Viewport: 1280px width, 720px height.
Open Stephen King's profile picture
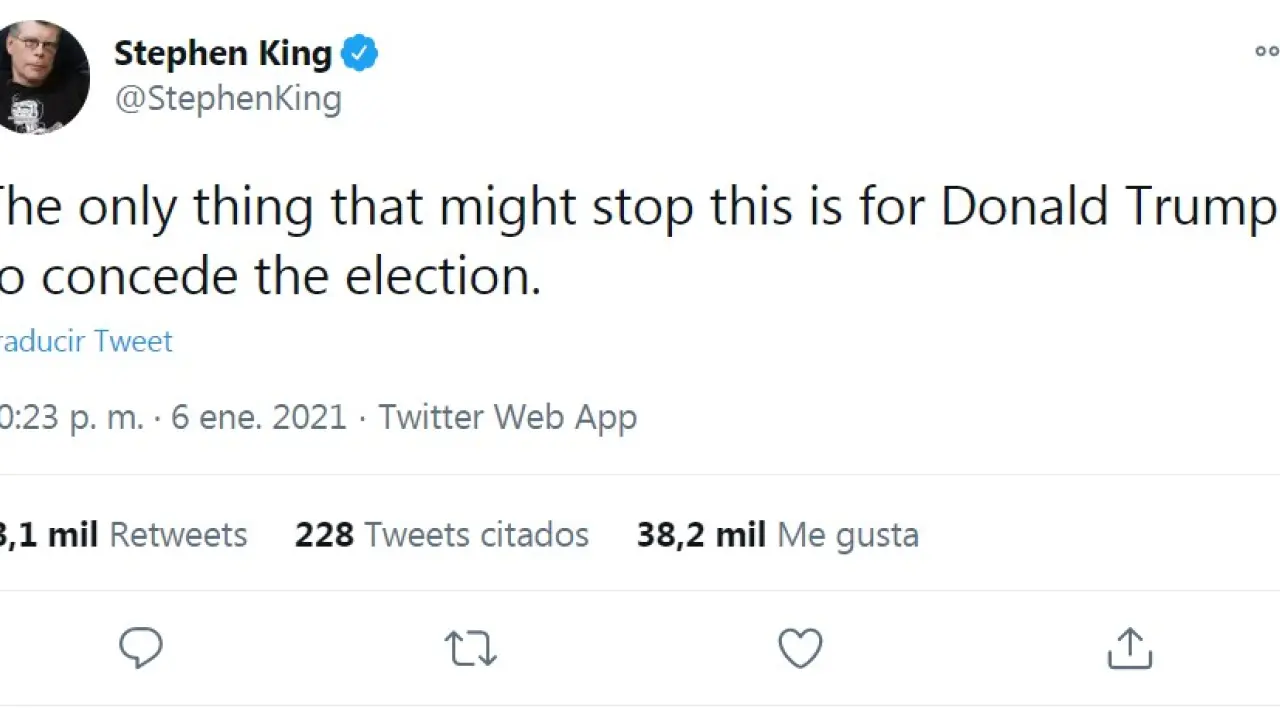(40, 77)
